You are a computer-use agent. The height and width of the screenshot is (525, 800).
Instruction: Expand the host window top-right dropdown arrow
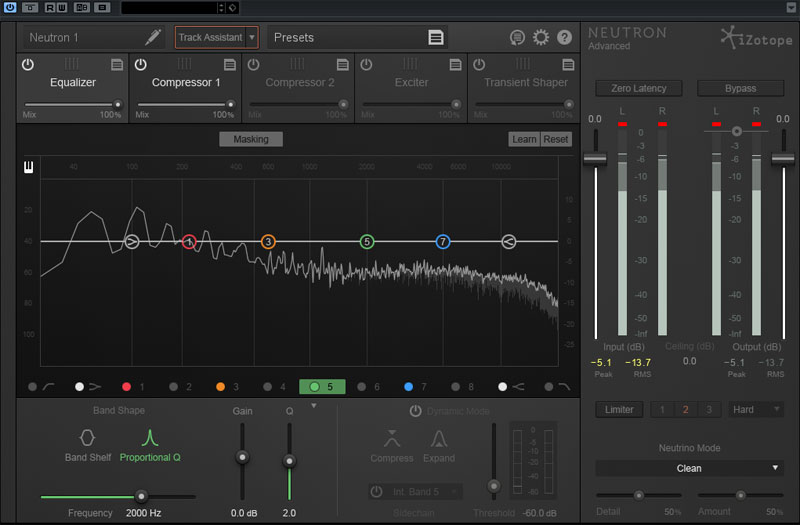tap(791, 7)
